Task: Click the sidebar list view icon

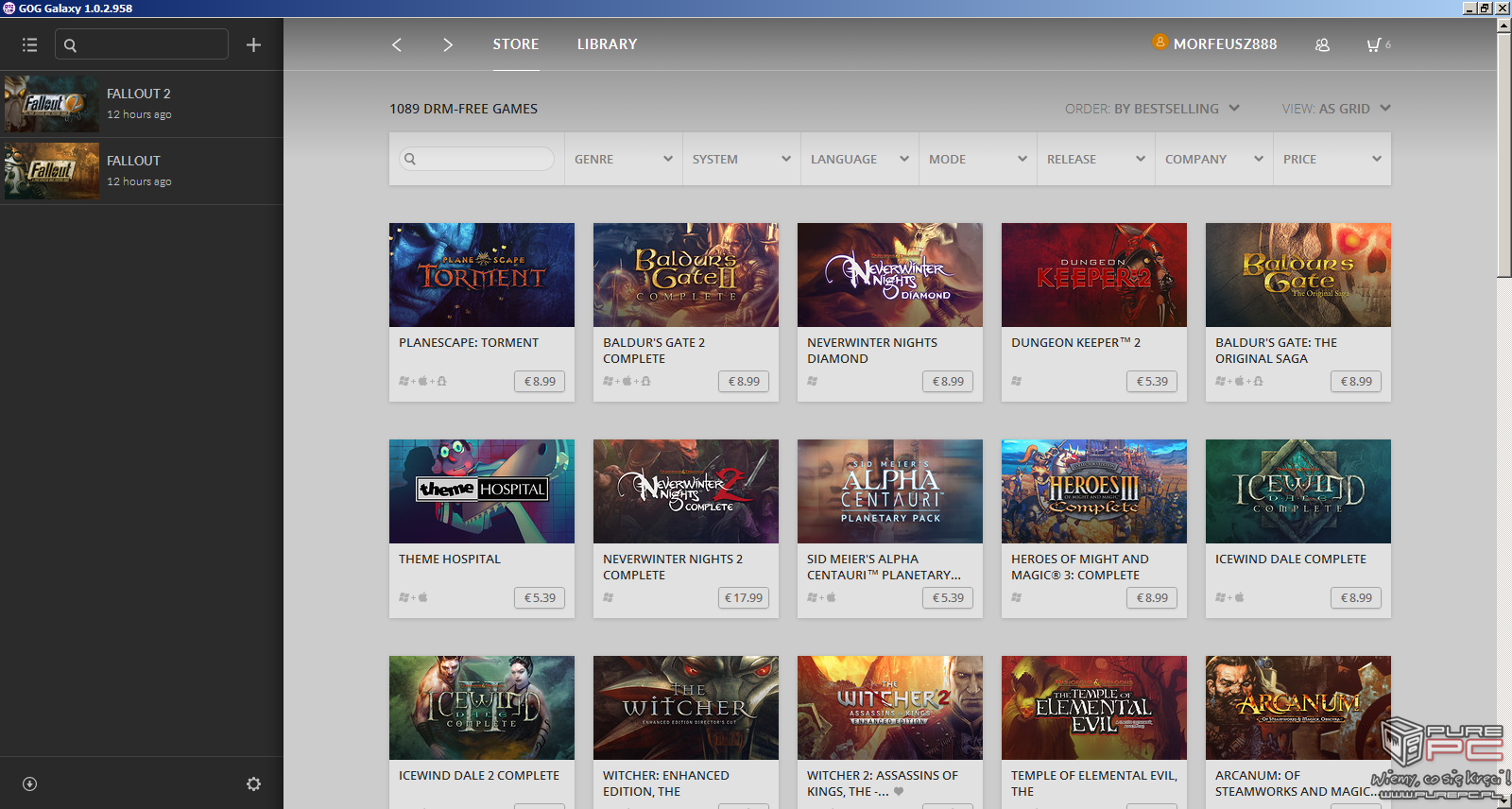Action: click(30, 44)
